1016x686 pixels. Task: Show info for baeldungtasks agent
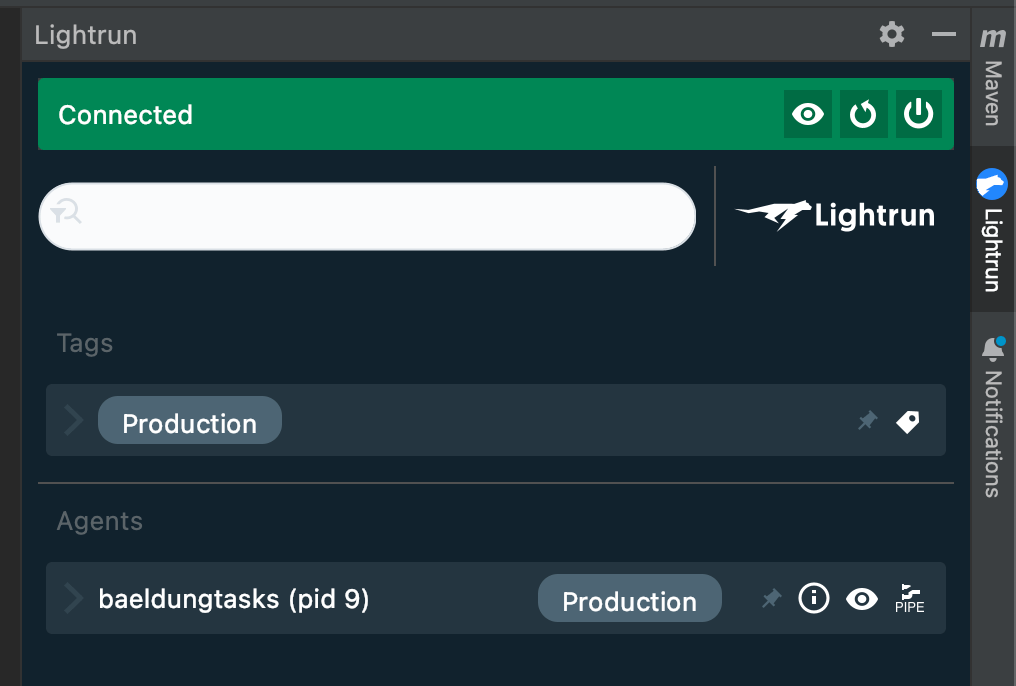coord(813,598)
